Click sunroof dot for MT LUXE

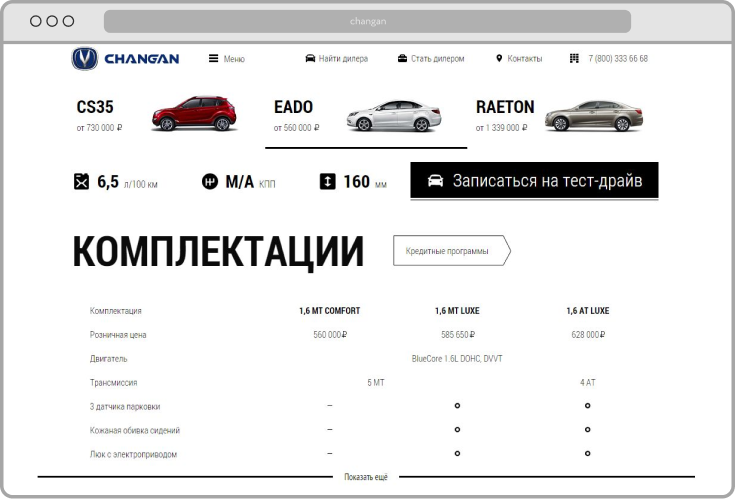(457, 454)
